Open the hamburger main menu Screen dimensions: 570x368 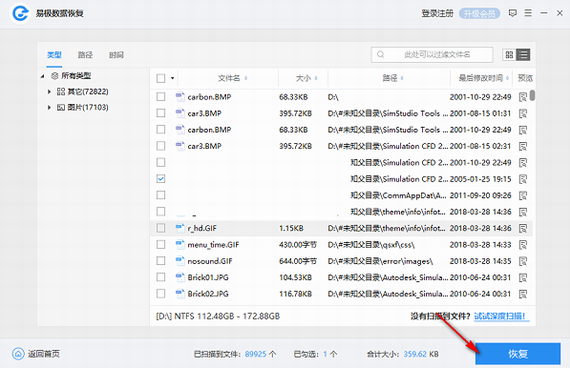click(528, 13)
